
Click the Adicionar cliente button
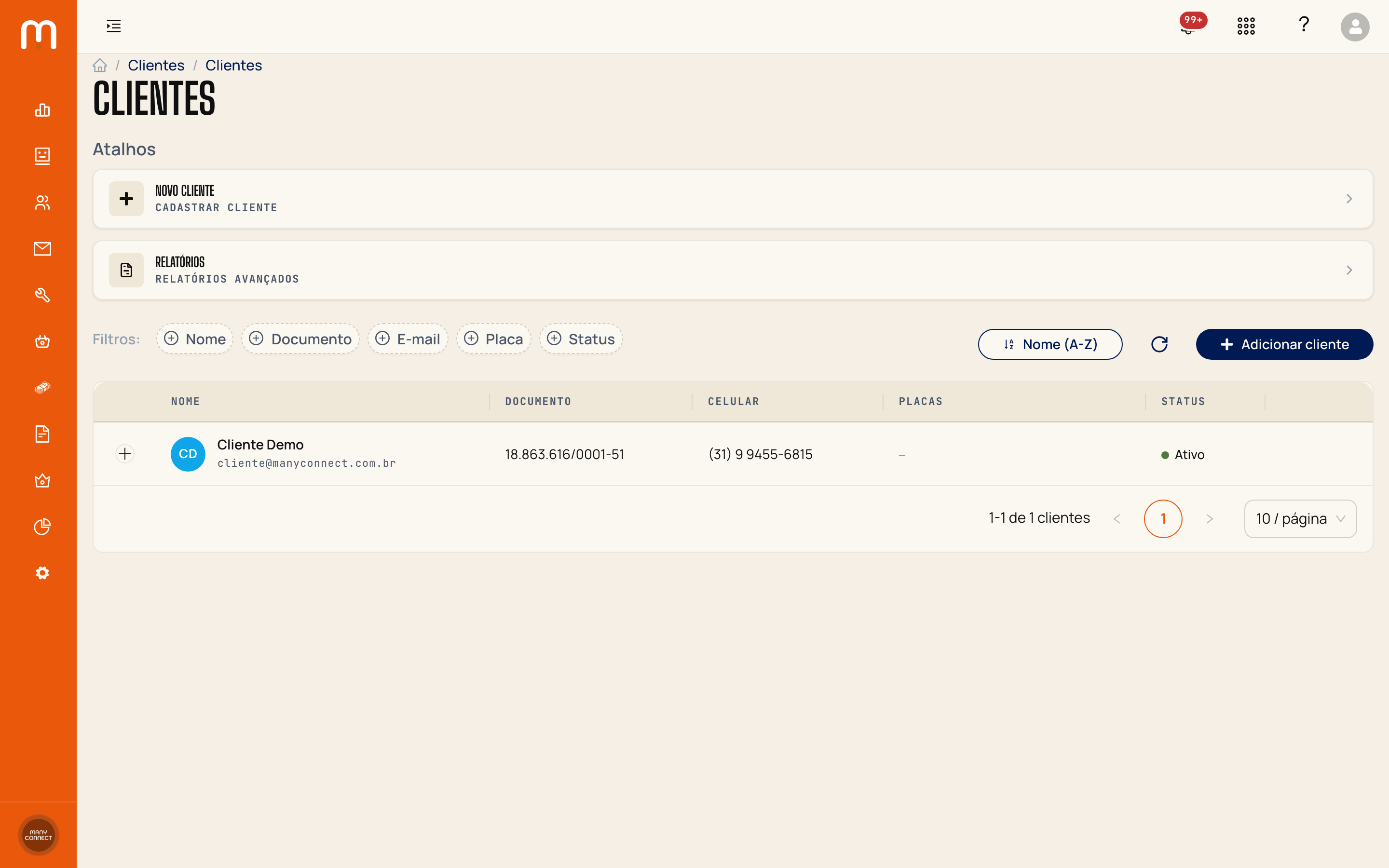coord(1284,344)
